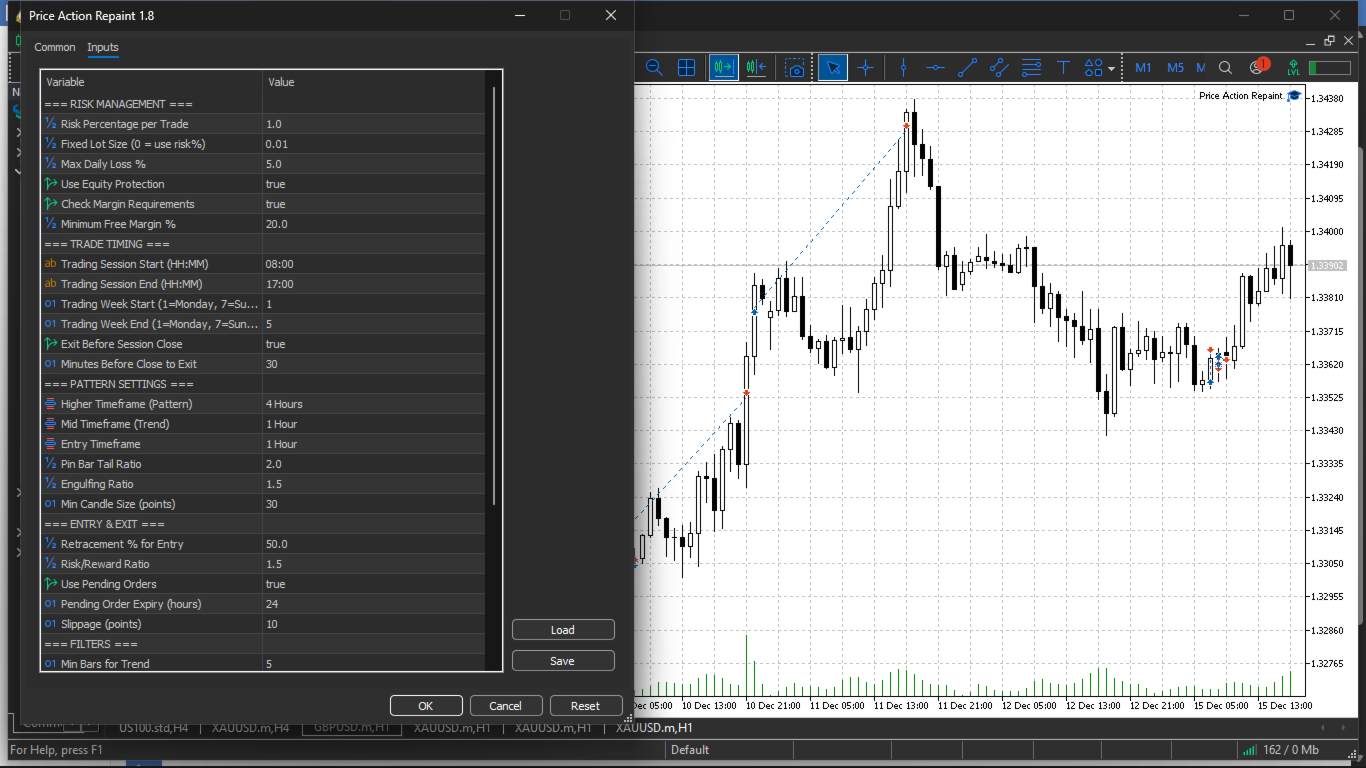Switch chart to M1 timeframe
1366x768 pixels.
1143,68
